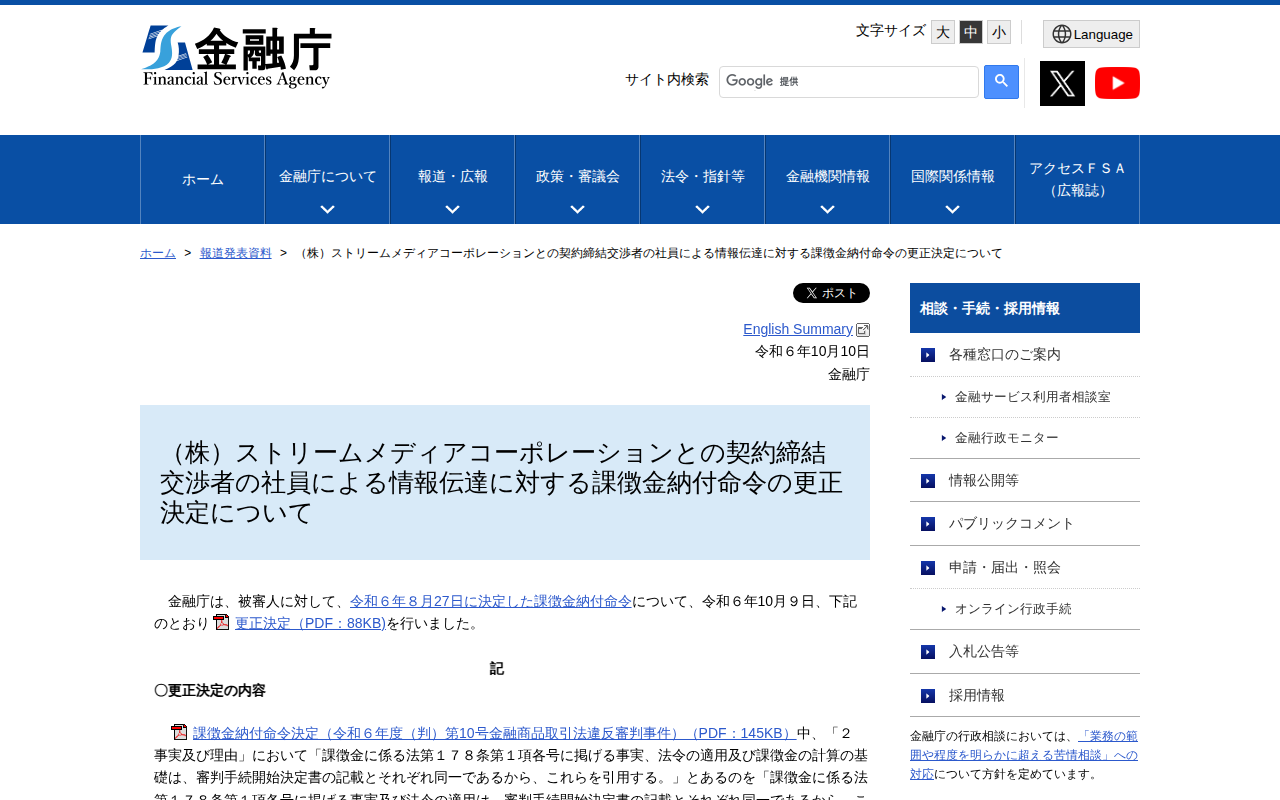Click arrow icon beside 情報公開等
The width and height of the screenshot is (1280, 800).
click(928, 481)
